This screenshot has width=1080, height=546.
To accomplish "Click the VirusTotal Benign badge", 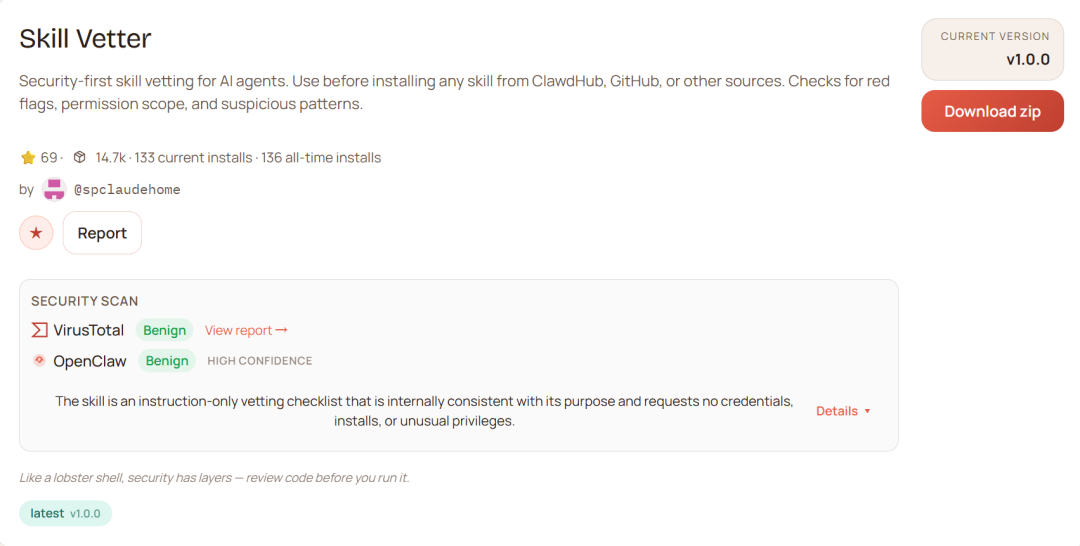I will coord(164,330).
